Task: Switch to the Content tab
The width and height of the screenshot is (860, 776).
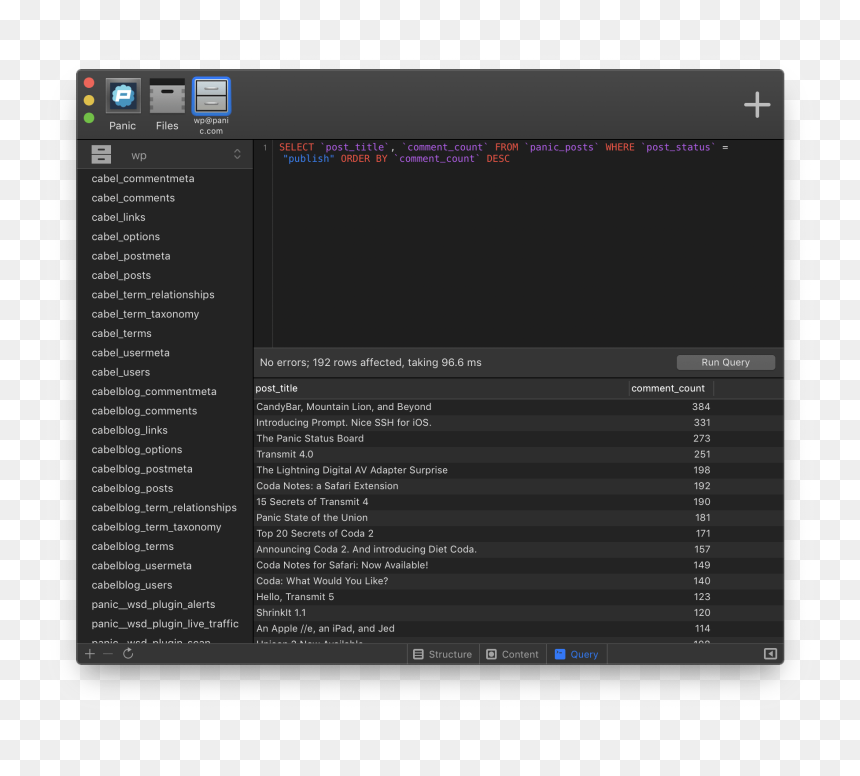Action: click(x=513, y=654)
